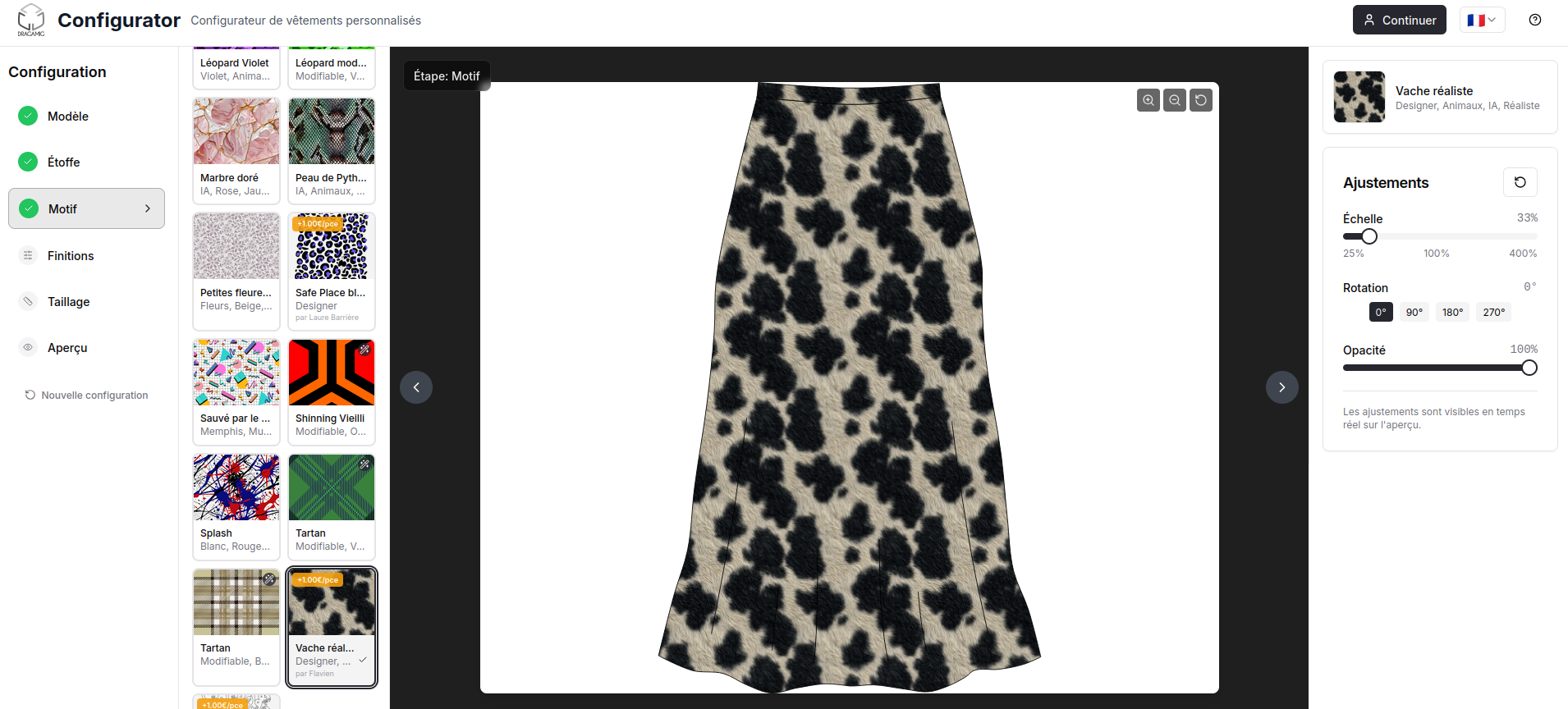1568x709 pixels.
Task: Open the help question mark icon
Action: point(1535,20)
